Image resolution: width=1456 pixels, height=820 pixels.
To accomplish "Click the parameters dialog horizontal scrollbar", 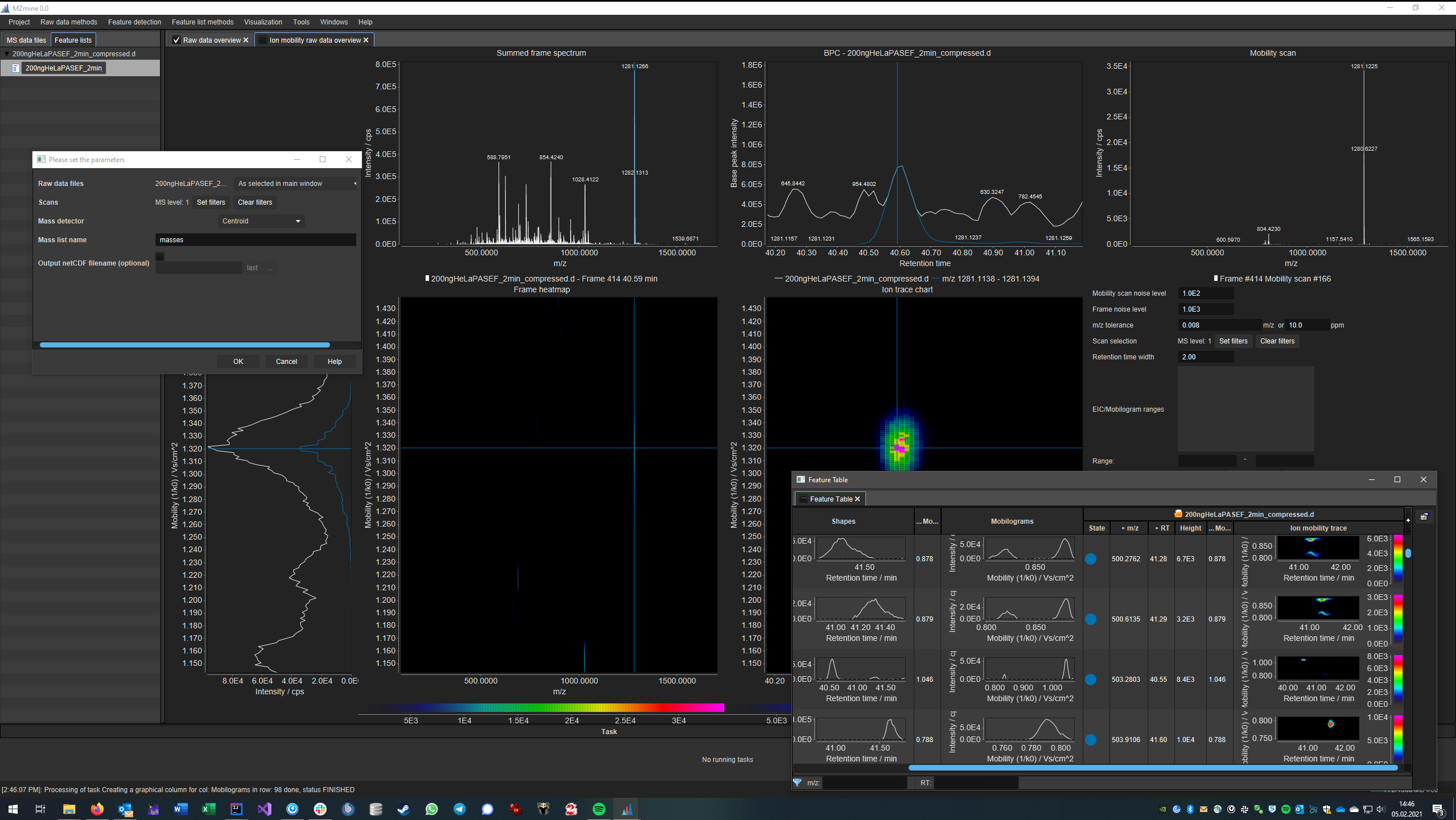I will (184, 345).
